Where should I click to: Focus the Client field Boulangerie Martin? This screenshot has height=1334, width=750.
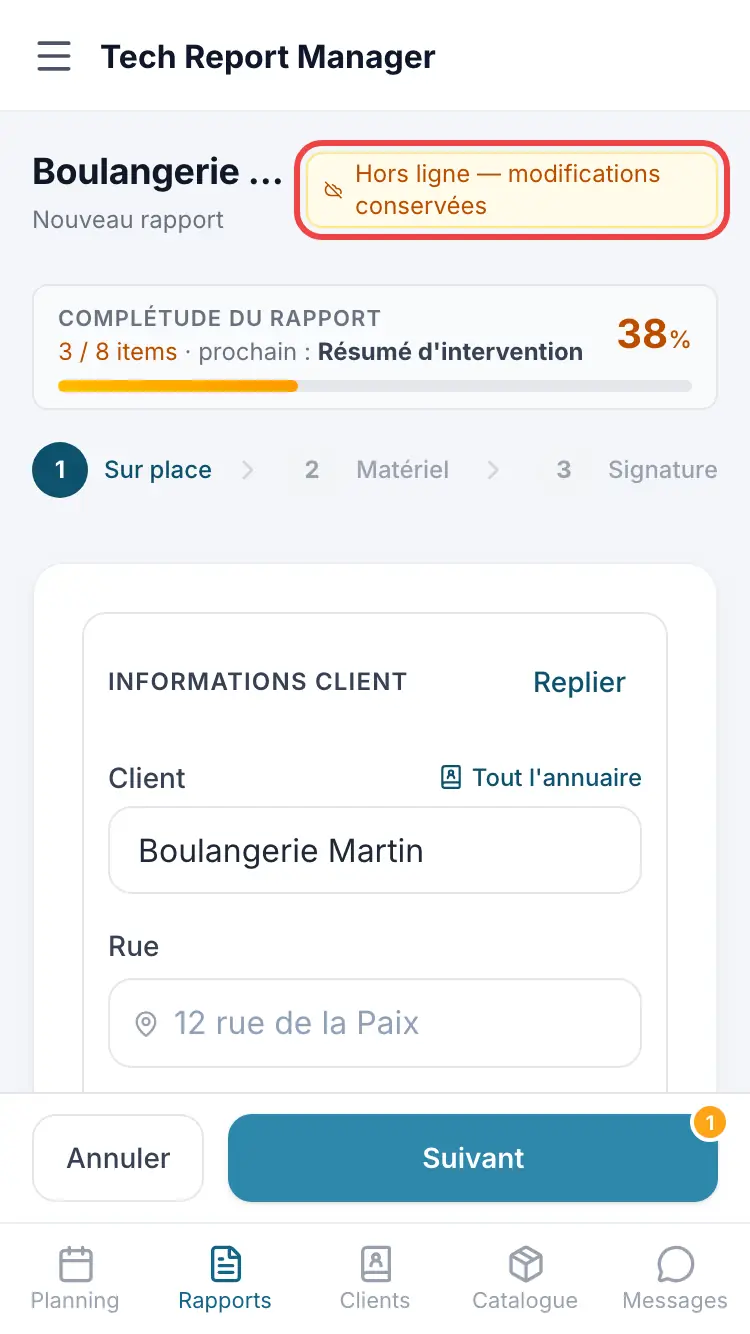click(375, 850)
